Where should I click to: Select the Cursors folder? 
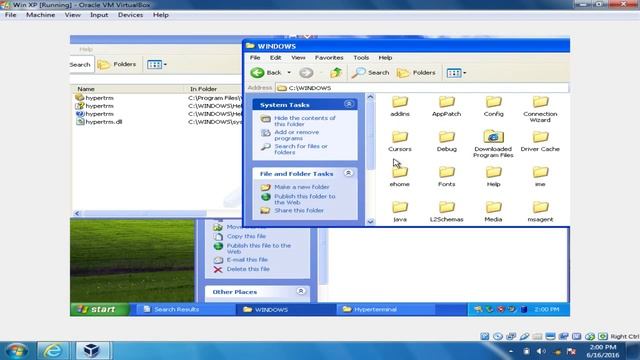[400, 141]
